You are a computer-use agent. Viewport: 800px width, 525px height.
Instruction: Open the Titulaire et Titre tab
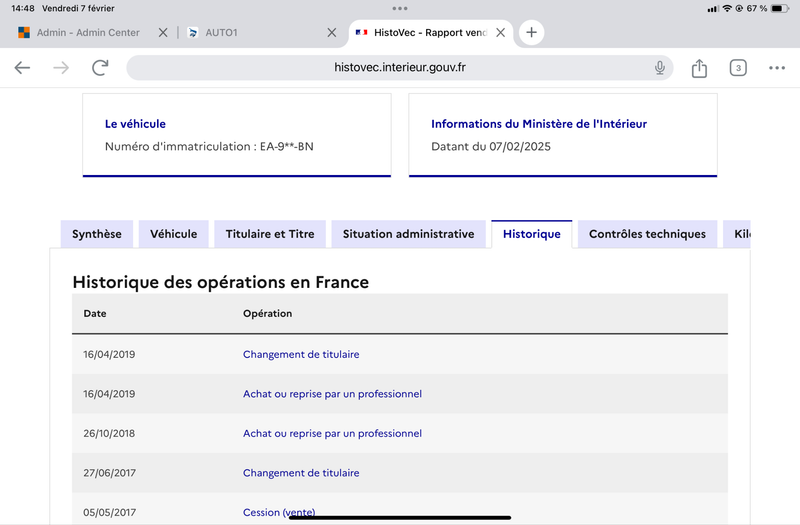click(270, 234)
